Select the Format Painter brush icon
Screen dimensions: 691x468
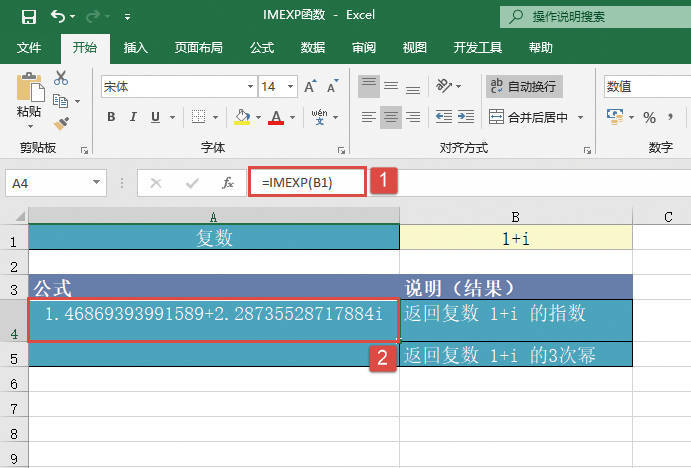61,123
